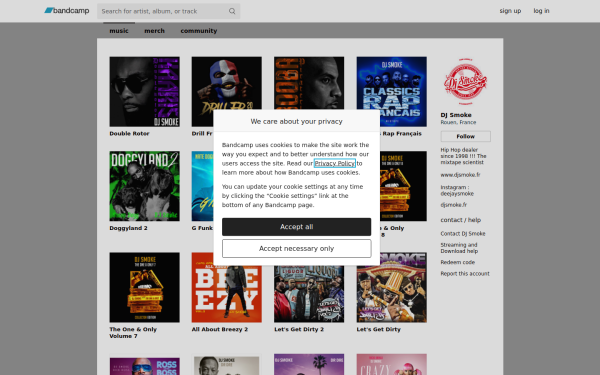Viewport: 600px width, 375px height.
Task: Click the DJ Smoke red logo image
Action: 465,82
